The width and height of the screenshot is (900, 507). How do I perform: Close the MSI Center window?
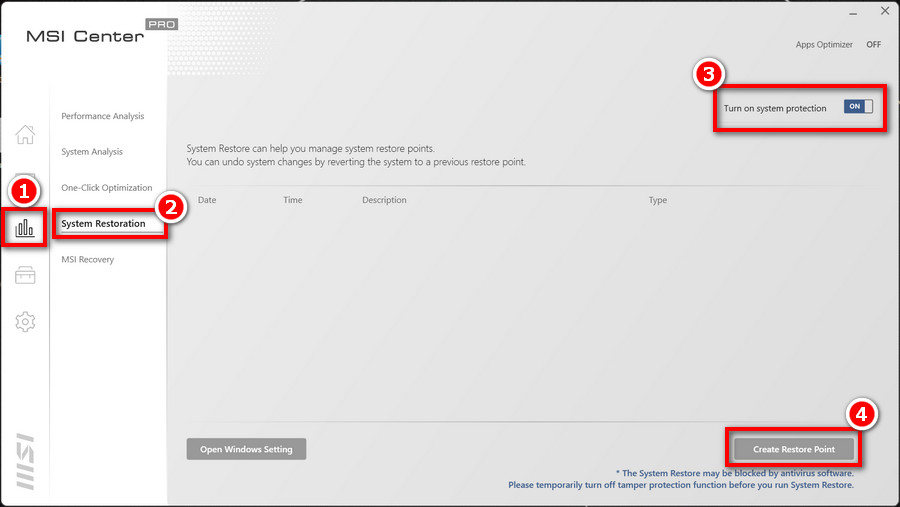click(885, 11)
